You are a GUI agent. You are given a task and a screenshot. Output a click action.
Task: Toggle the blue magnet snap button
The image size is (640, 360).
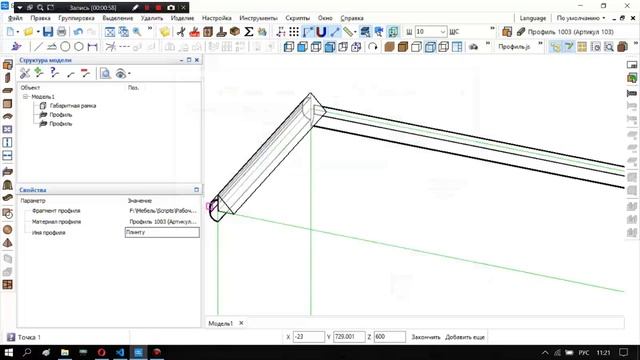(x=321, y=32)
